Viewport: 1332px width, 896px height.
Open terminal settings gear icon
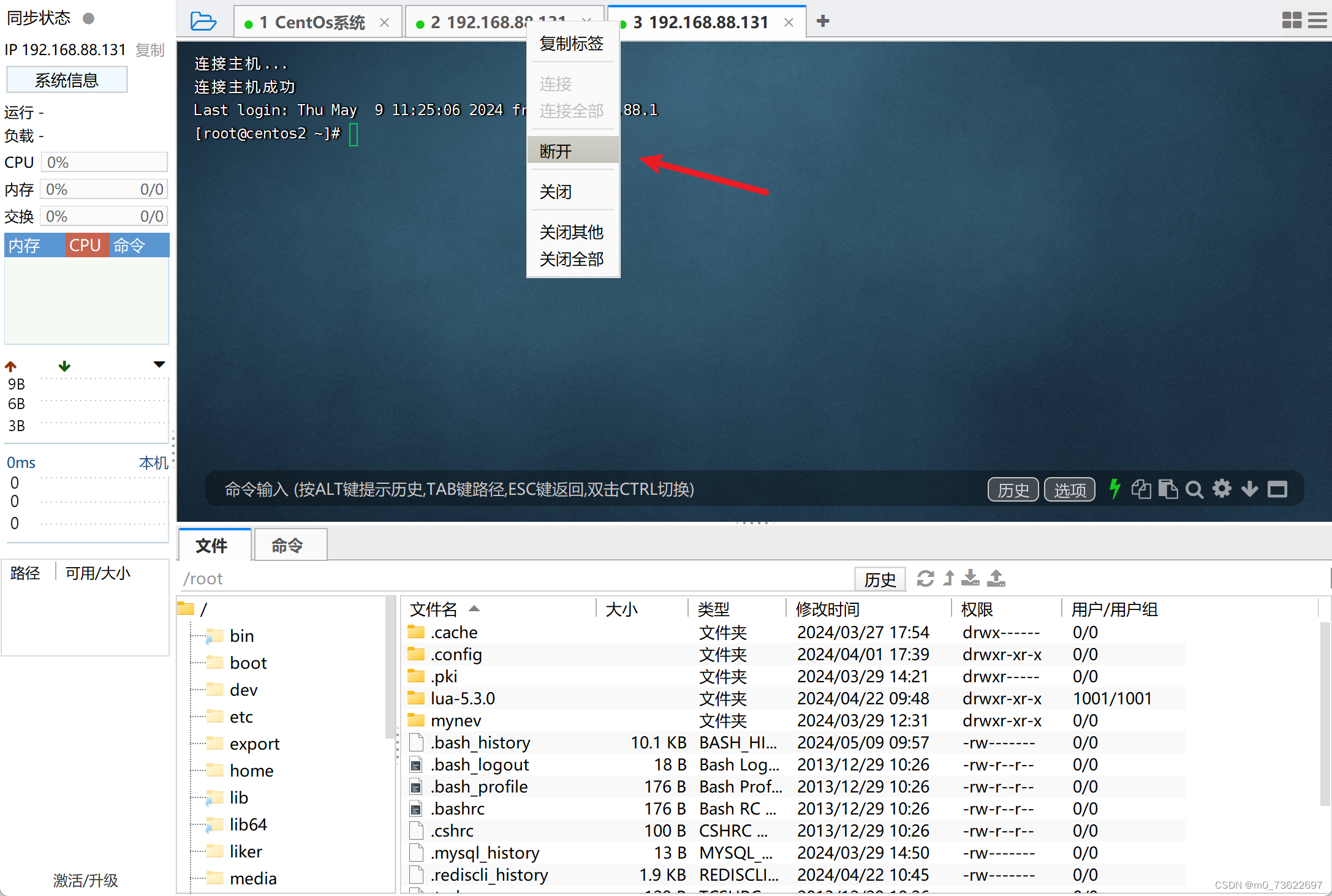coord(1222,489)
